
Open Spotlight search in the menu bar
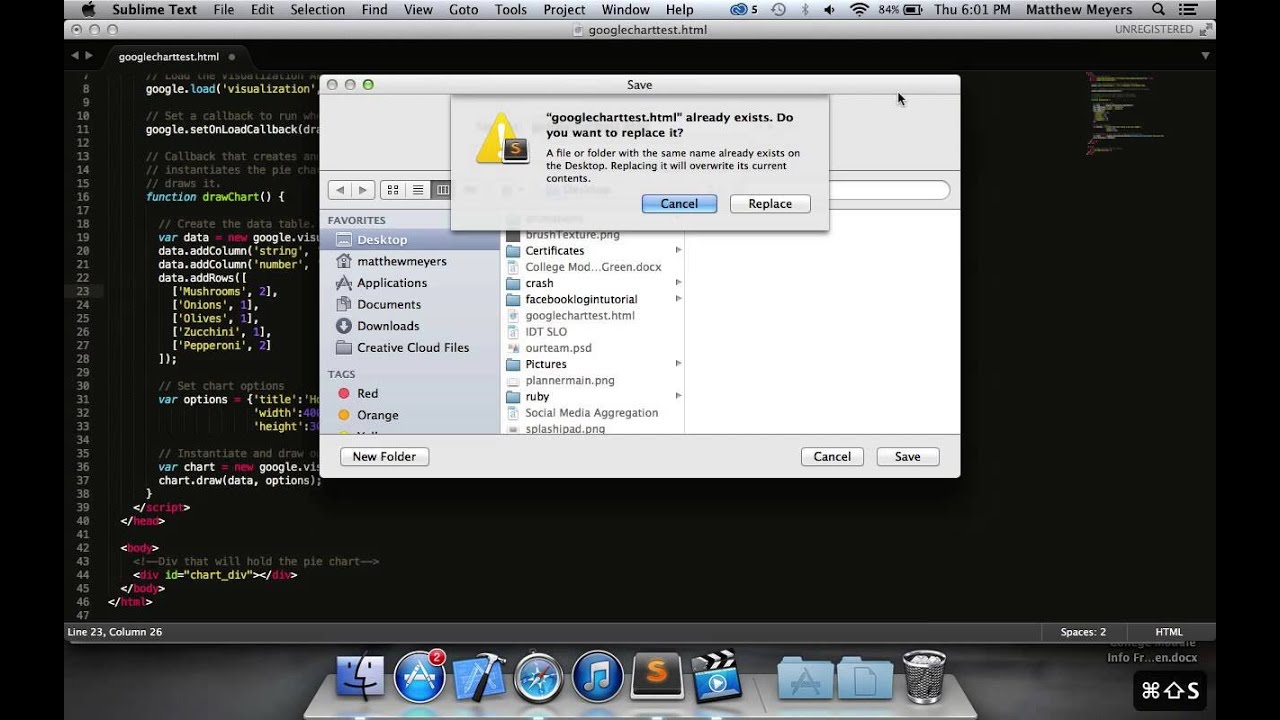(x=1158, y=10)
